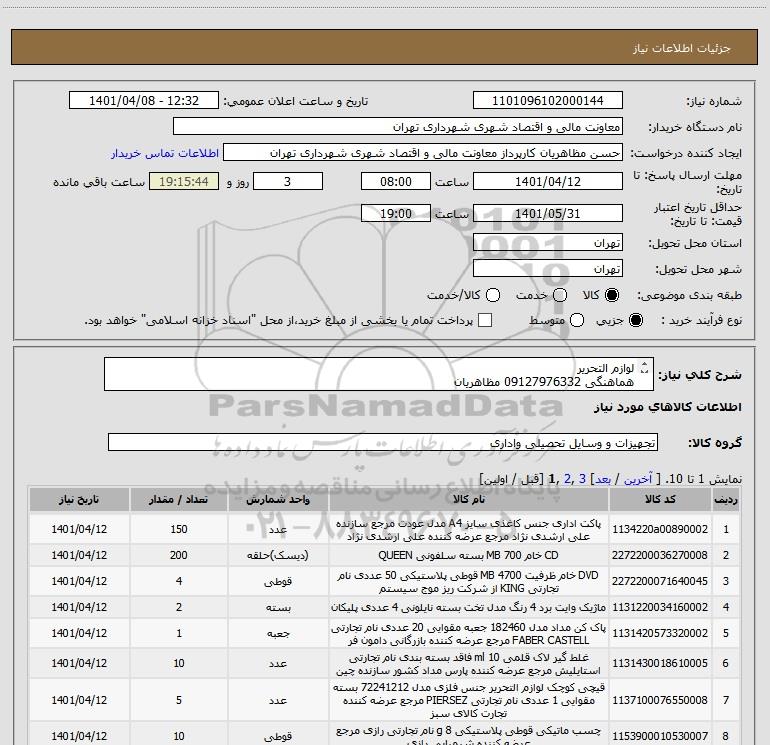Select the کالا radio button
Image resolution: width=770 pixels, height=745 pixels.
click(x=612, y=295)
